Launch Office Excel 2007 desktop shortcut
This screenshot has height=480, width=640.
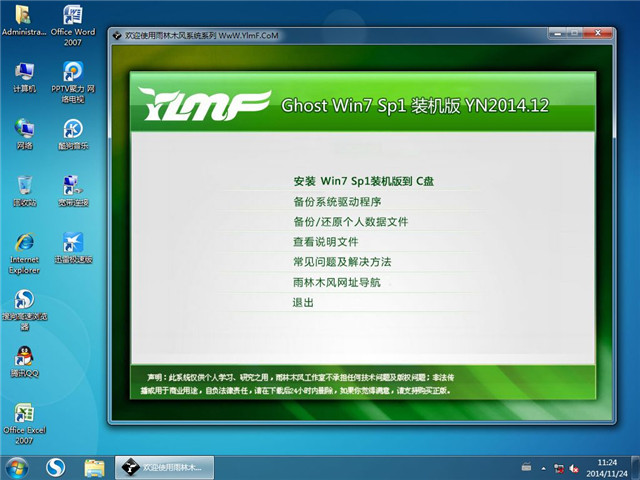coord(24,414)
